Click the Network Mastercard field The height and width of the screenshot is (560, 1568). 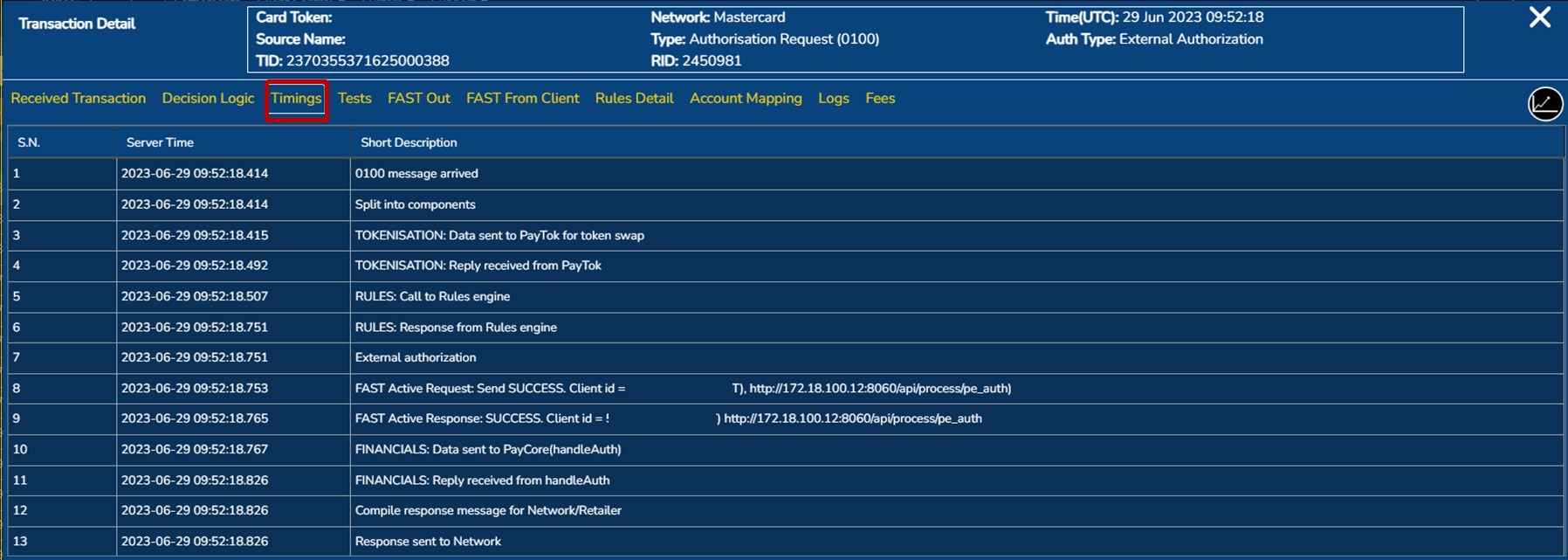(718, 17)
